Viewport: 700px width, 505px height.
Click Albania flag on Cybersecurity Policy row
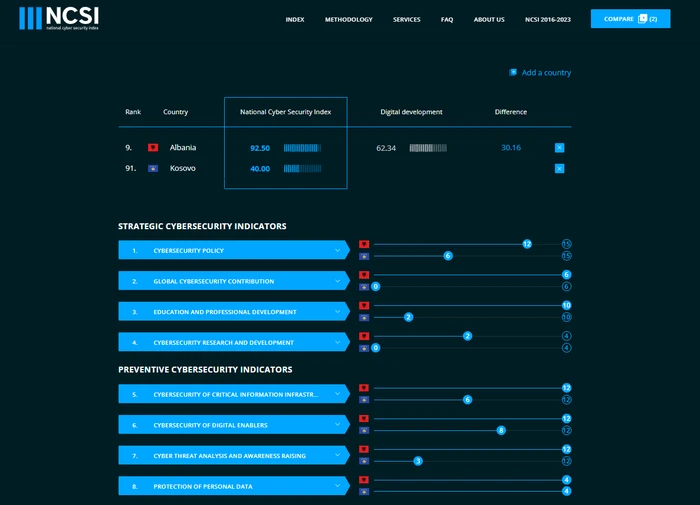[x=364, y=244]
